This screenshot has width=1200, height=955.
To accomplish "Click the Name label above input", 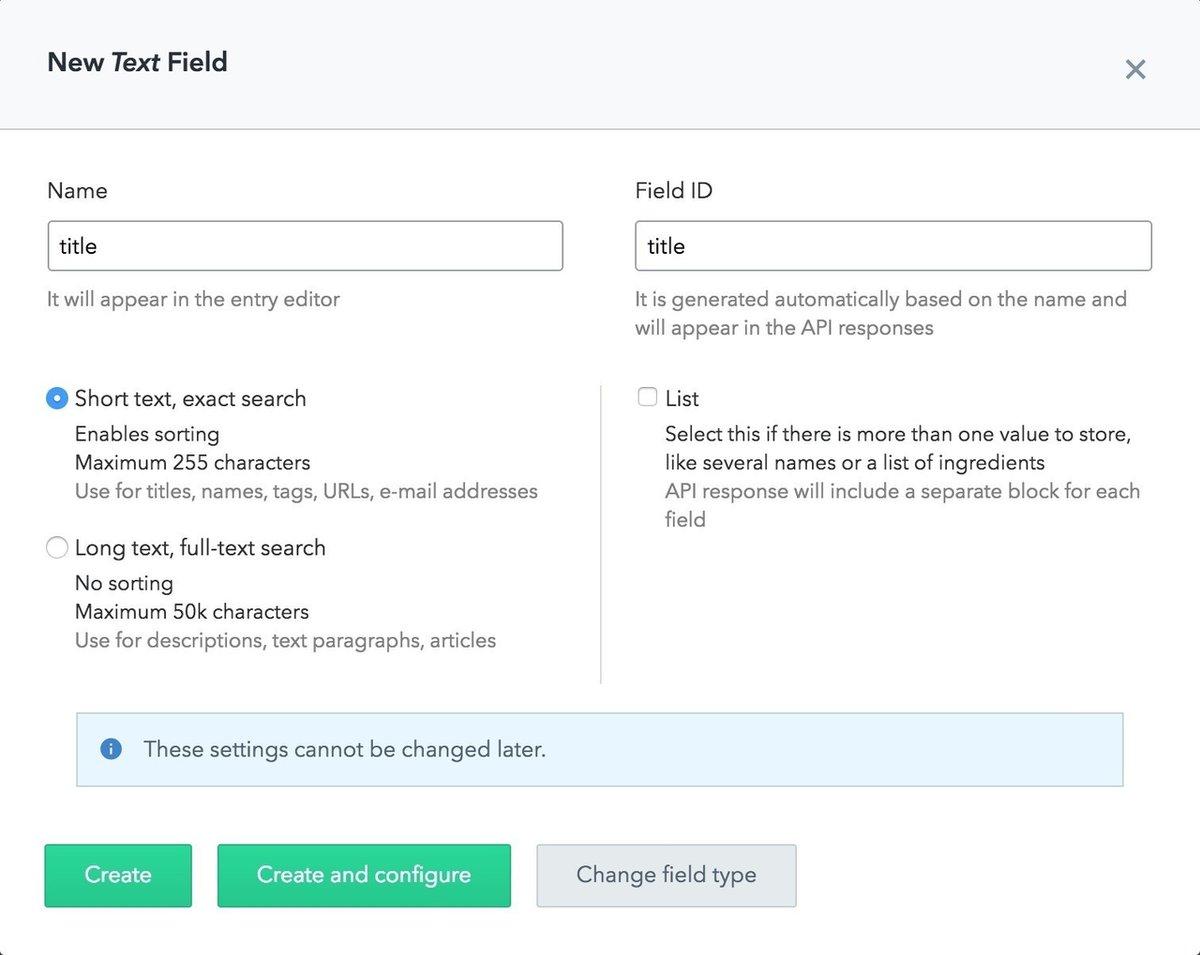I will pyautogui.click(x=77, y=190).
